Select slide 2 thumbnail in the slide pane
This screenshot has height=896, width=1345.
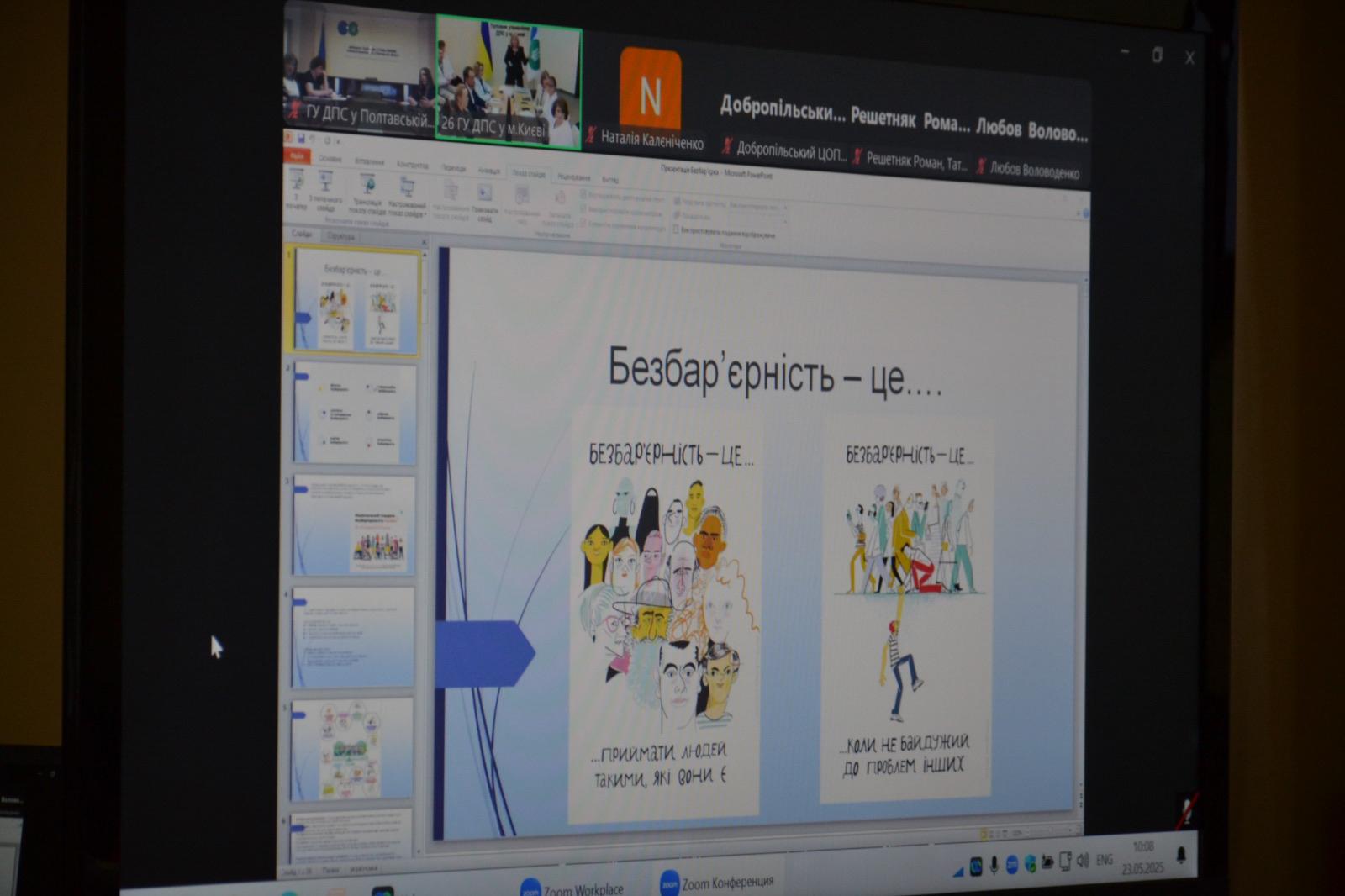[x=355, y=414]
